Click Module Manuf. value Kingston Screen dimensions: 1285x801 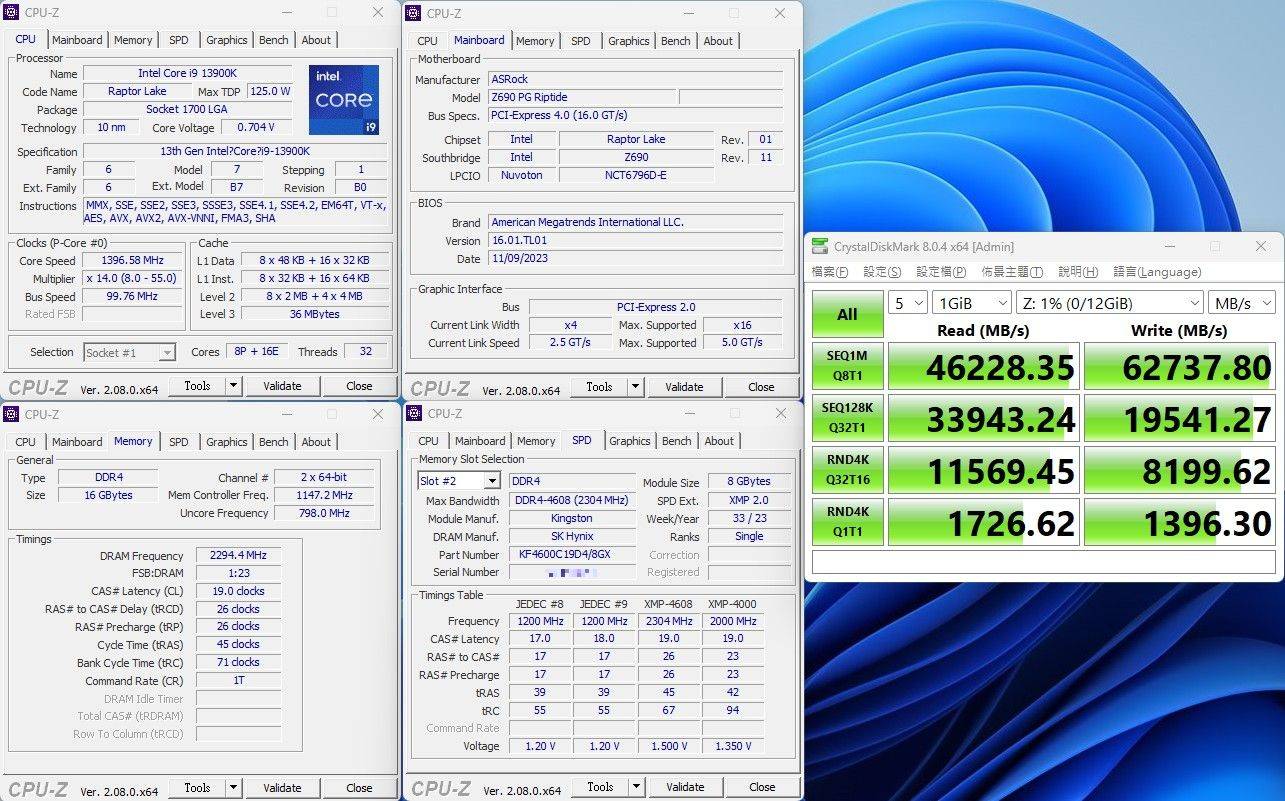tap(571, 518)
